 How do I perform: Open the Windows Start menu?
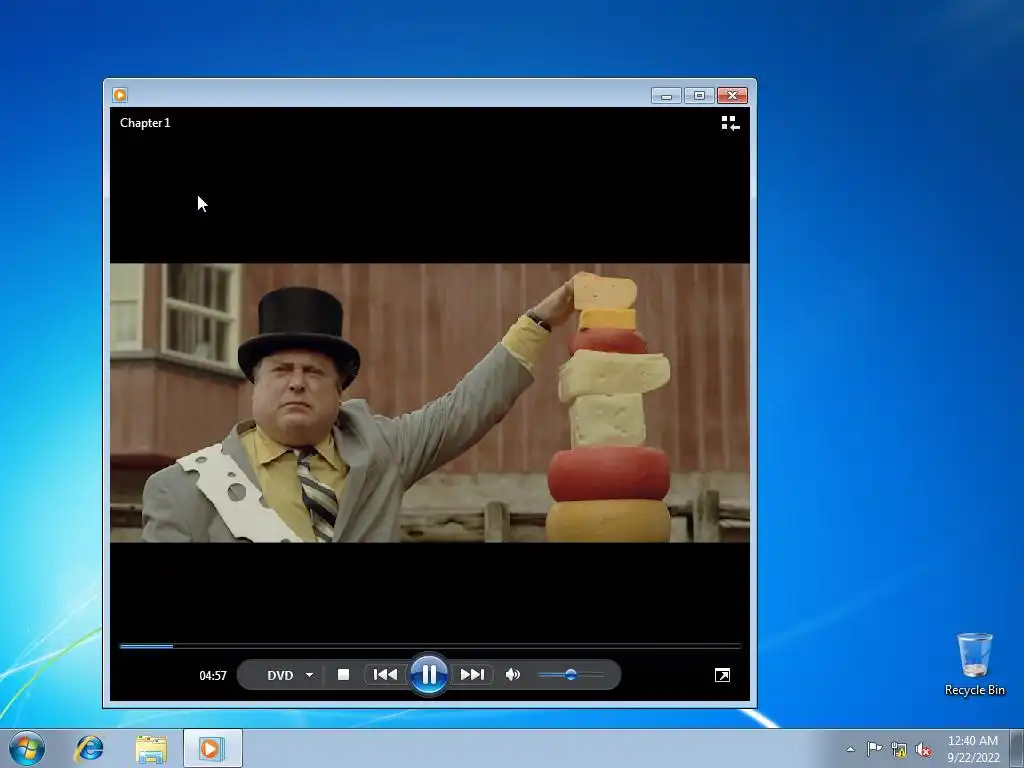[27, 748]
